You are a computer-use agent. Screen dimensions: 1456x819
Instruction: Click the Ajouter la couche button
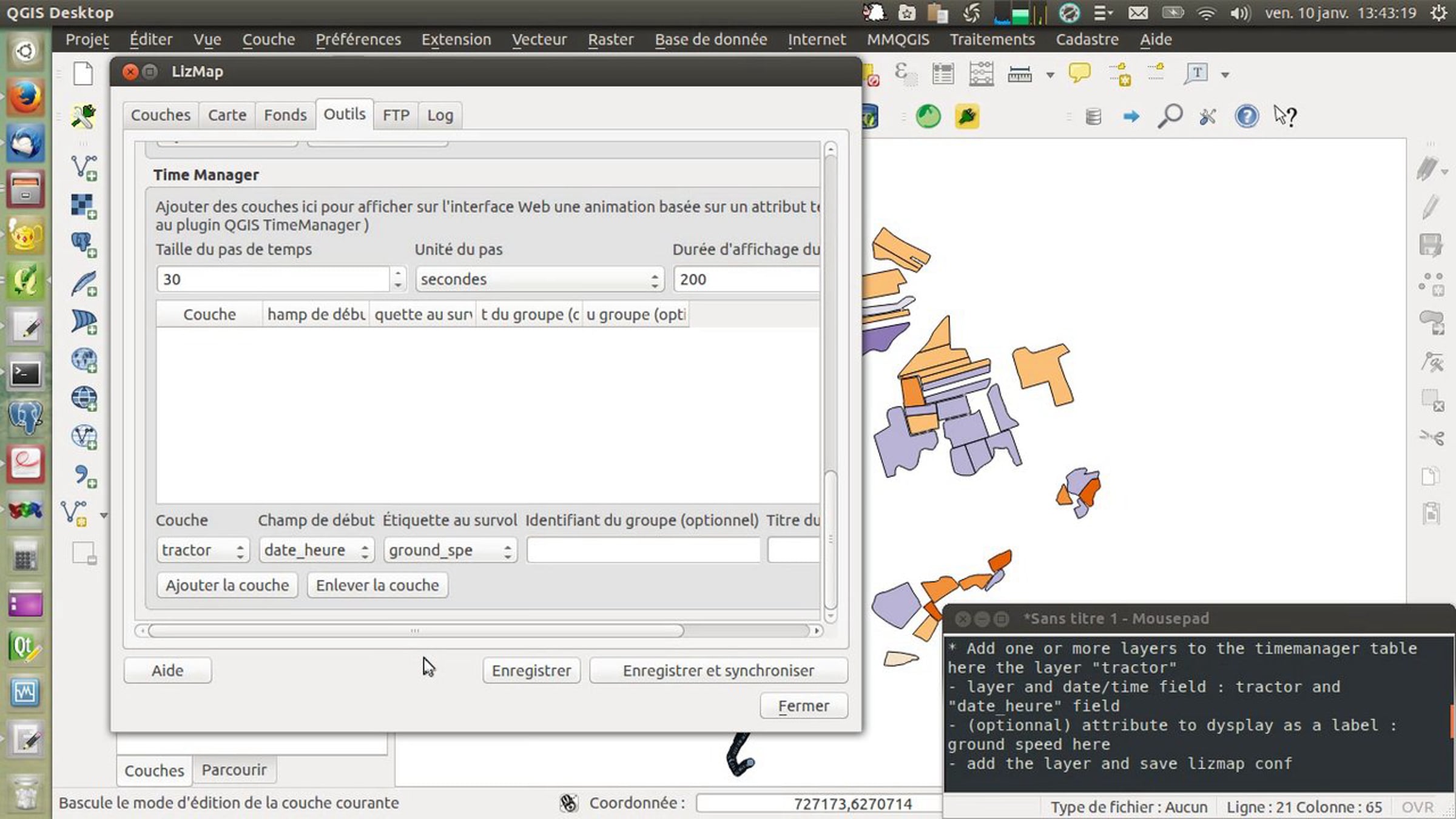coord(227,585)
